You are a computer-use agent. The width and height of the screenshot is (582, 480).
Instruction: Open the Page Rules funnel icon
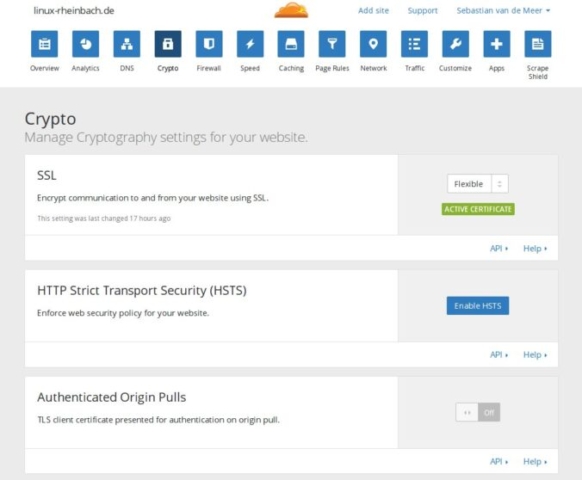332,44
